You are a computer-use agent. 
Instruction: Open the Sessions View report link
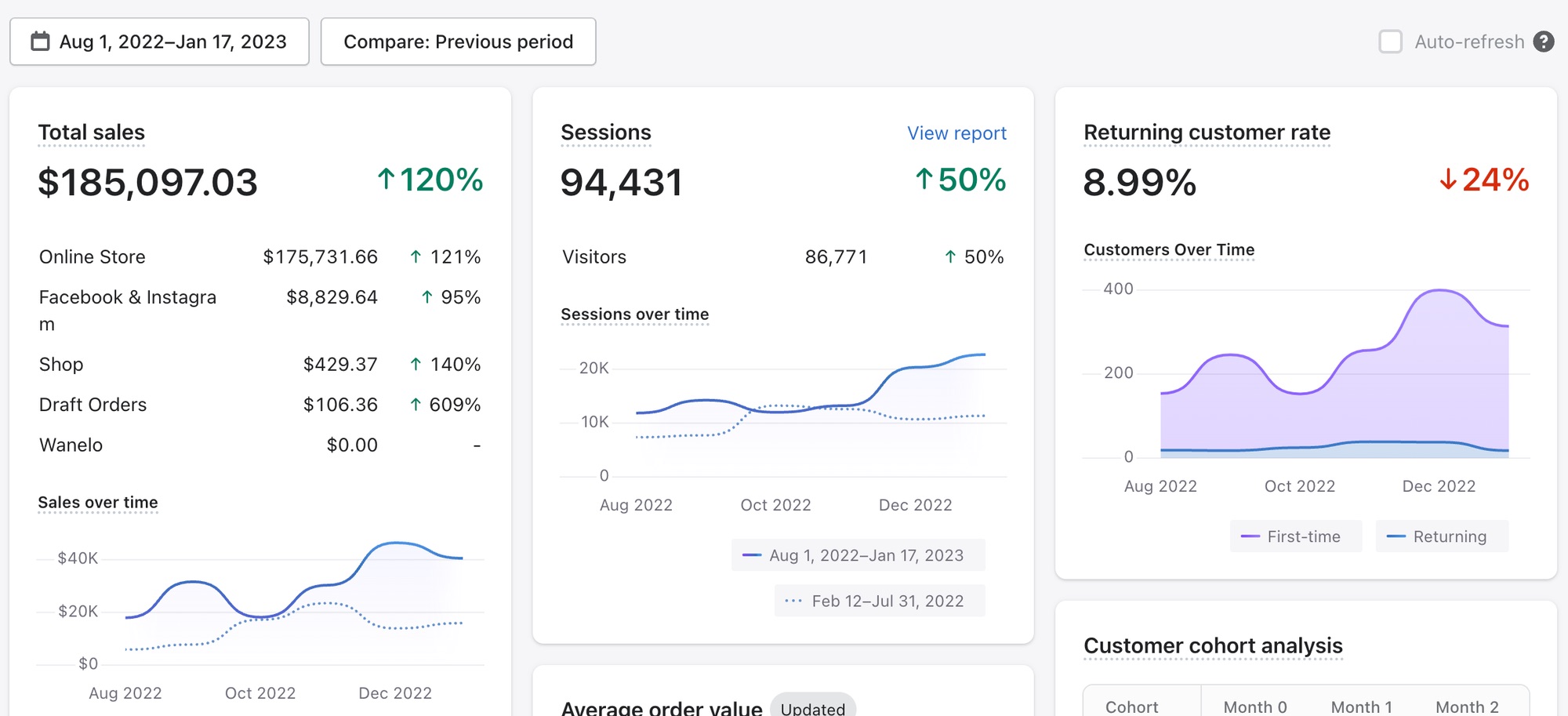956,133
